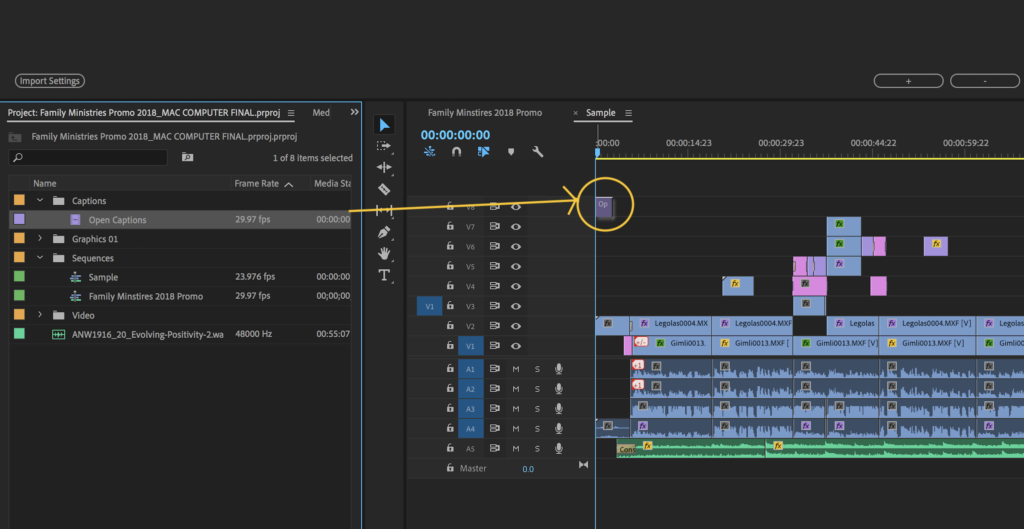Viewport: 1024px width, 529px height.
Task: Mute track A1
Action: [516, 369]
